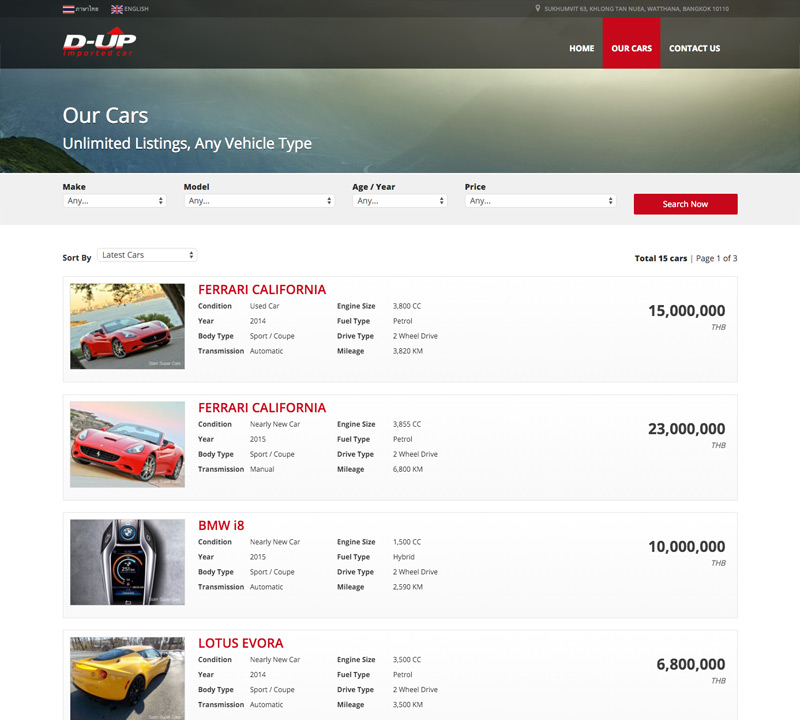Open the OUR CARS menu tab

[x=632, y=43]
